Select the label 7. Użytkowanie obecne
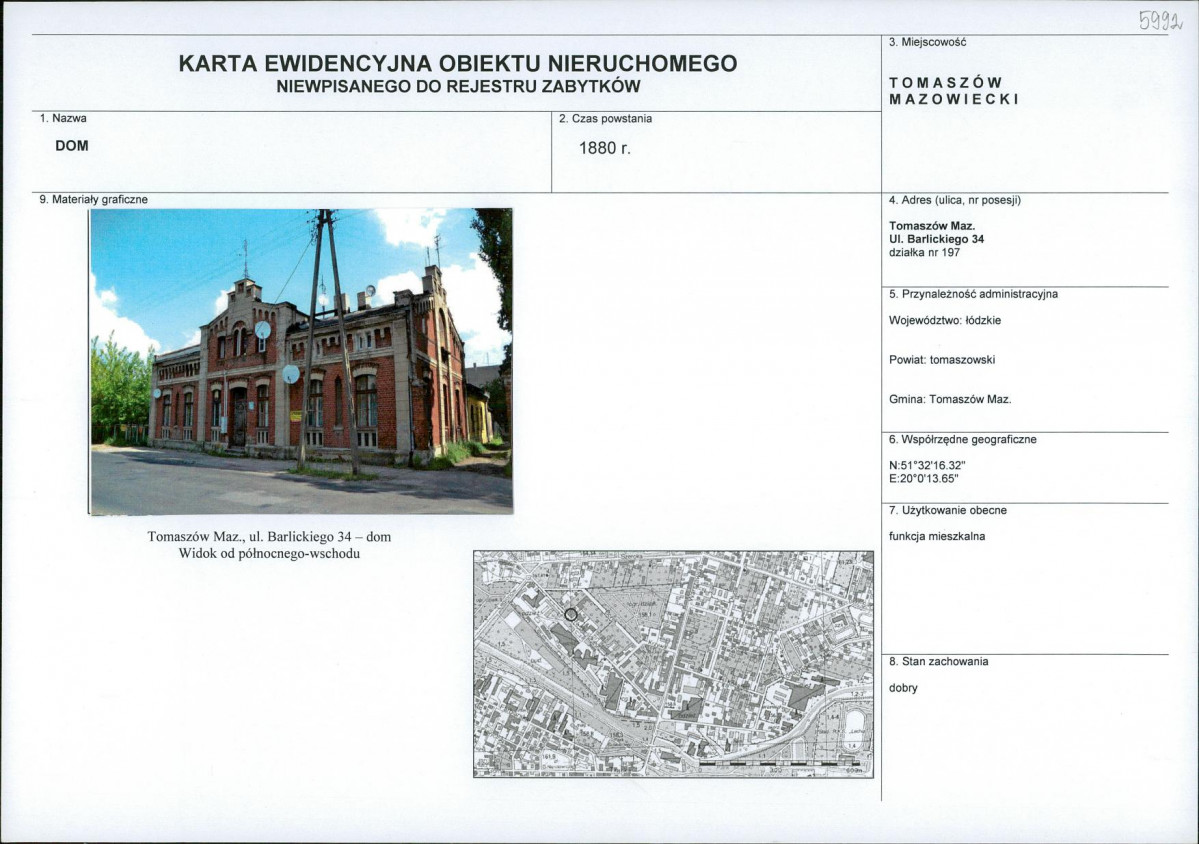Viewport: 1199px width, 844px height. coord(948,510)
